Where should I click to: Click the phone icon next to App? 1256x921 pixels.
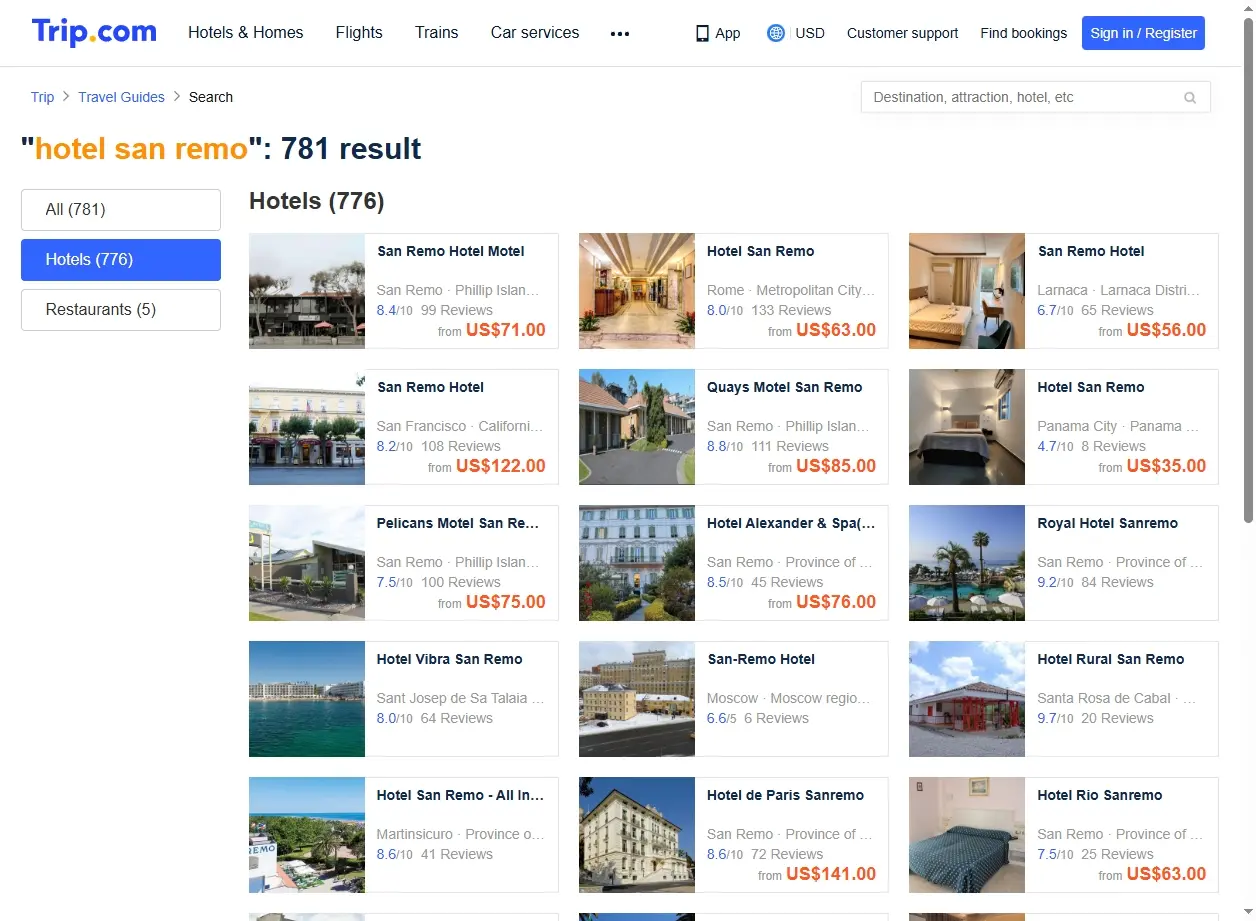click(702, 33)
